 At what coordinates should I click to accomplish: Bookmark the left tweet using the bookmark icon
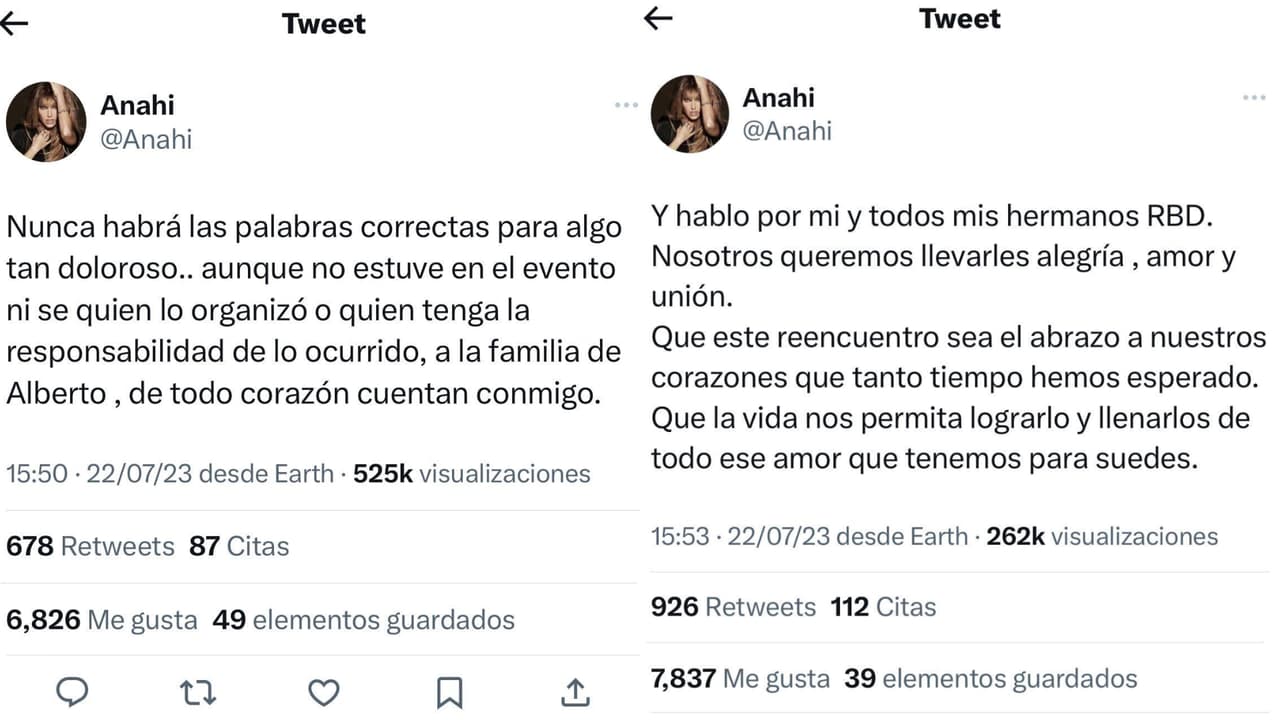click(x=450, y=691)
